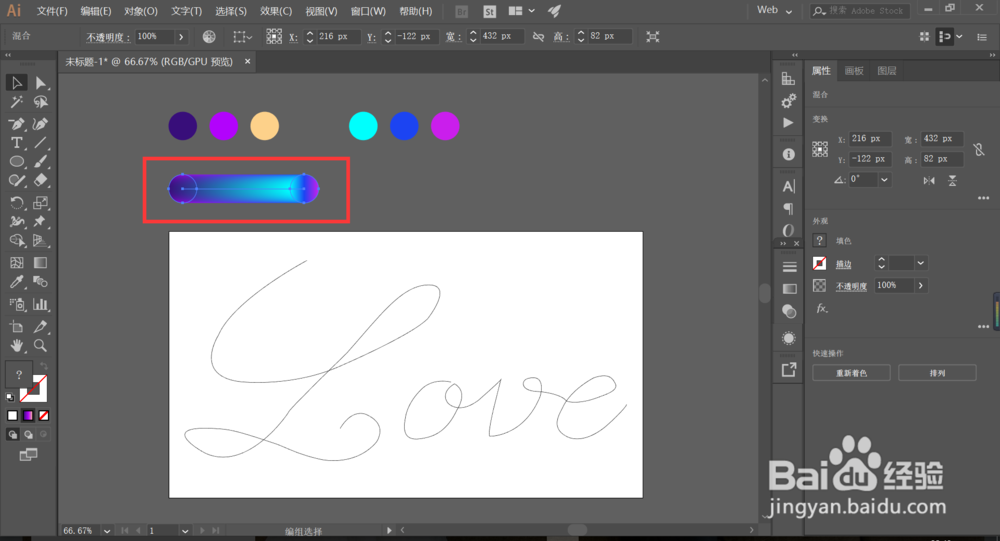Image resolution: width=1000 pixels, height=541 pixels.
Task: Select the Pen tool
Action: point(17,124)
